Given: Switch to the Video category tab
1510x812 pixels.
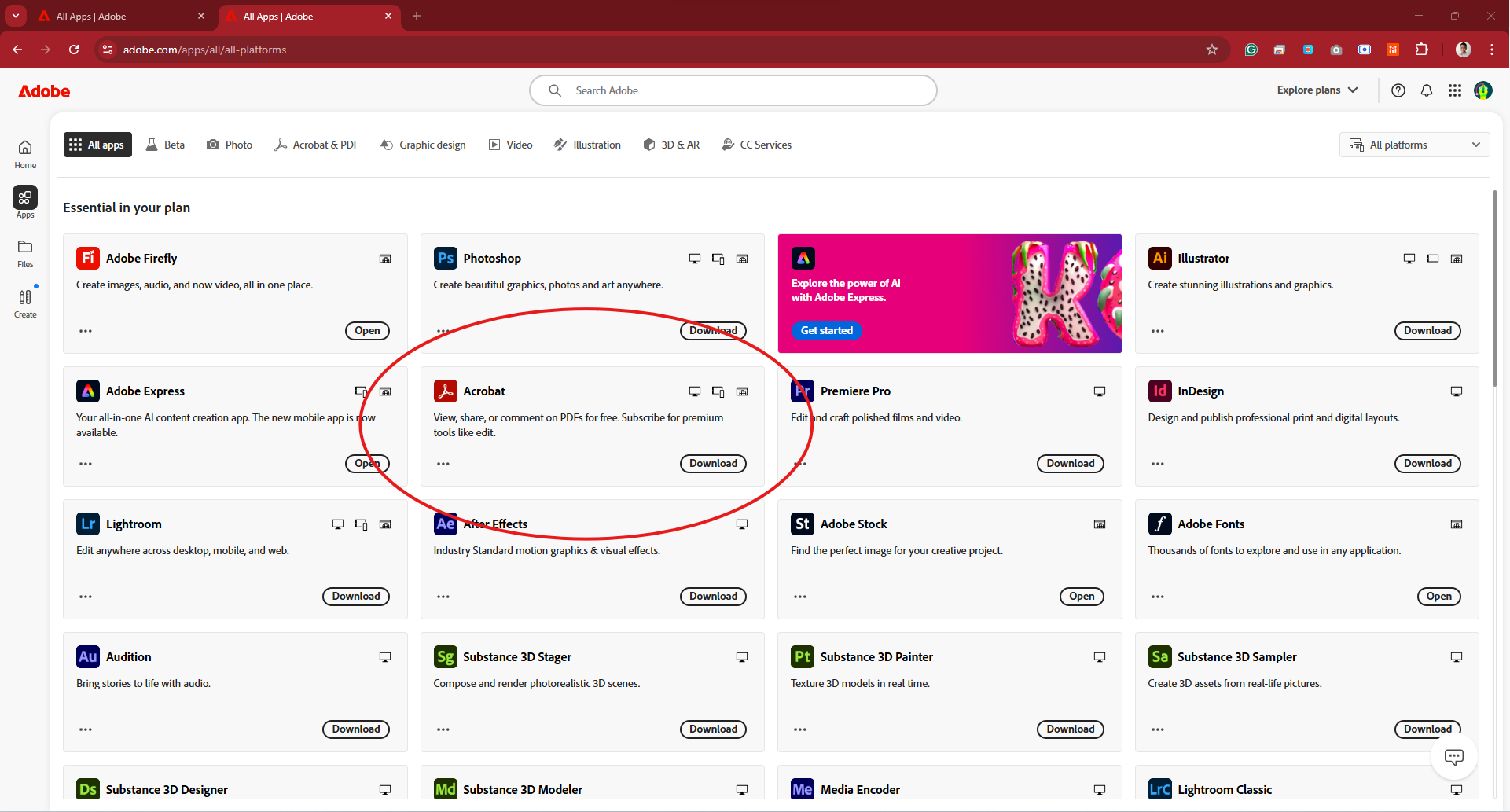Looking at the screenshot, I should tap(511, 145).
